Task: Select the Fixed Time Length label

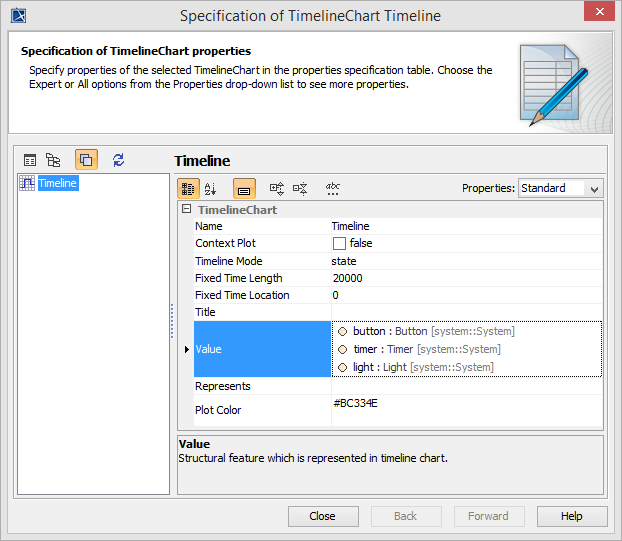Action: pos(238,278)
